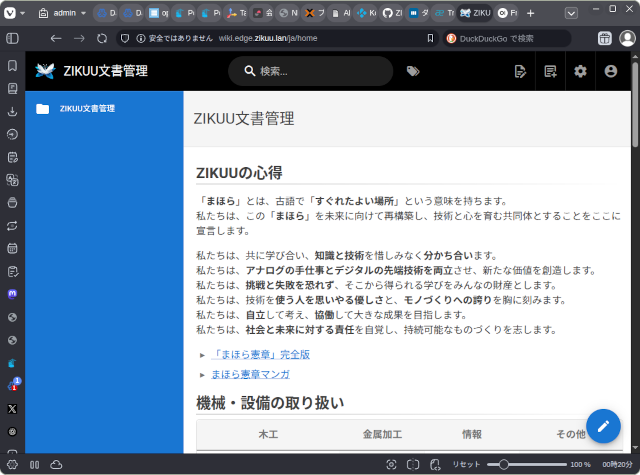Open the user account icon in header
The height and width of the screenshot is (475, 640).
(611, 71)
